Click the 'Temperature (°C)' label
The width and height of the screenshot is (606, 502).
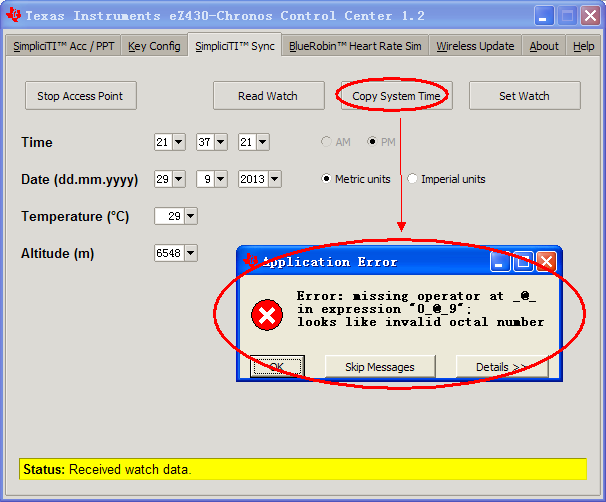[x=75, y=216]
